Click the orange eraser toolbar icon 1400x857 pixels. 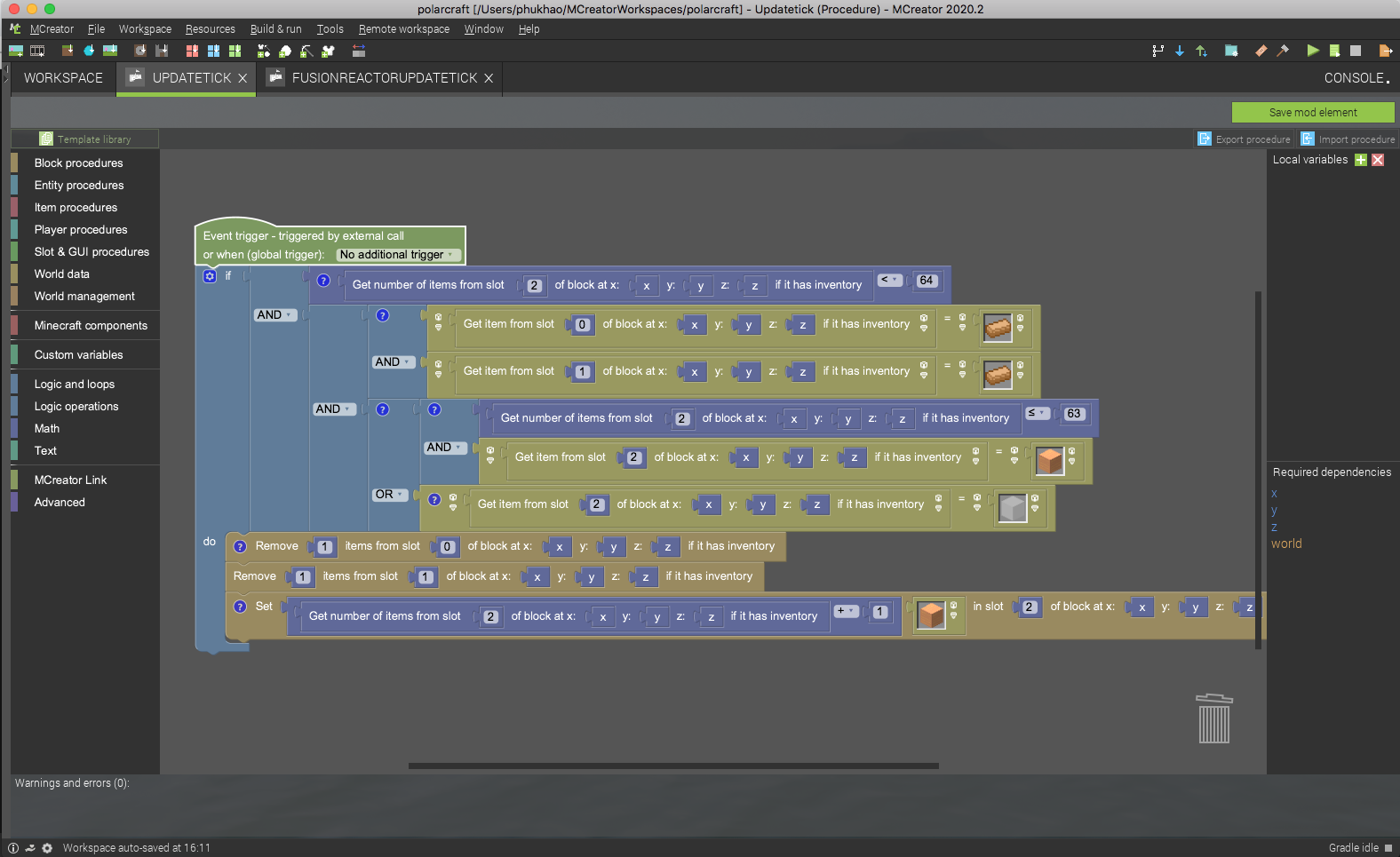tap(1261, 51)
